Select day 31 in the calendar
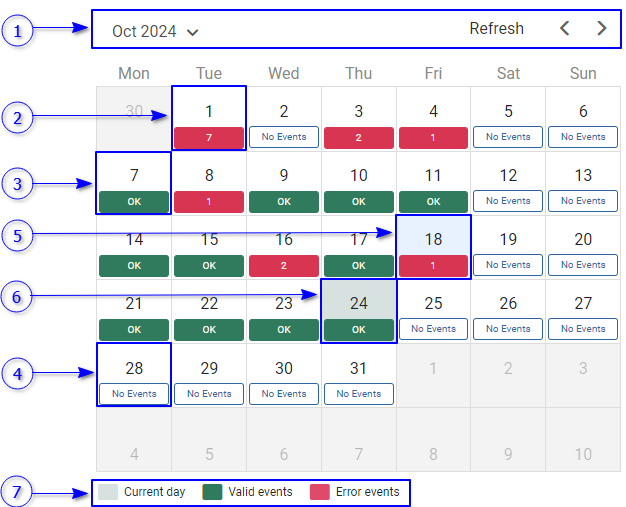Viewport: 626px width, 507px height. point(359,368)
